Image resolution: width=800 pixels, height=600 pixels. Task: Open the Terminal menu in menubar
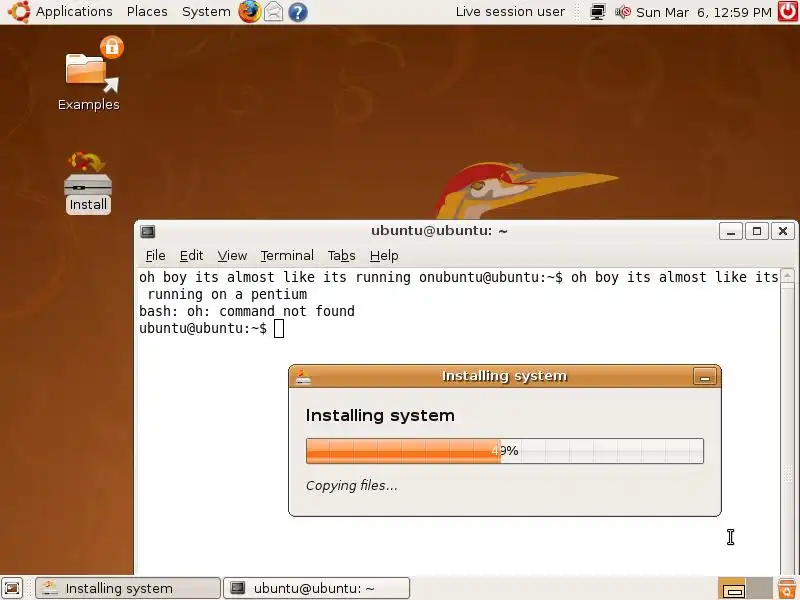click(287, 256)
